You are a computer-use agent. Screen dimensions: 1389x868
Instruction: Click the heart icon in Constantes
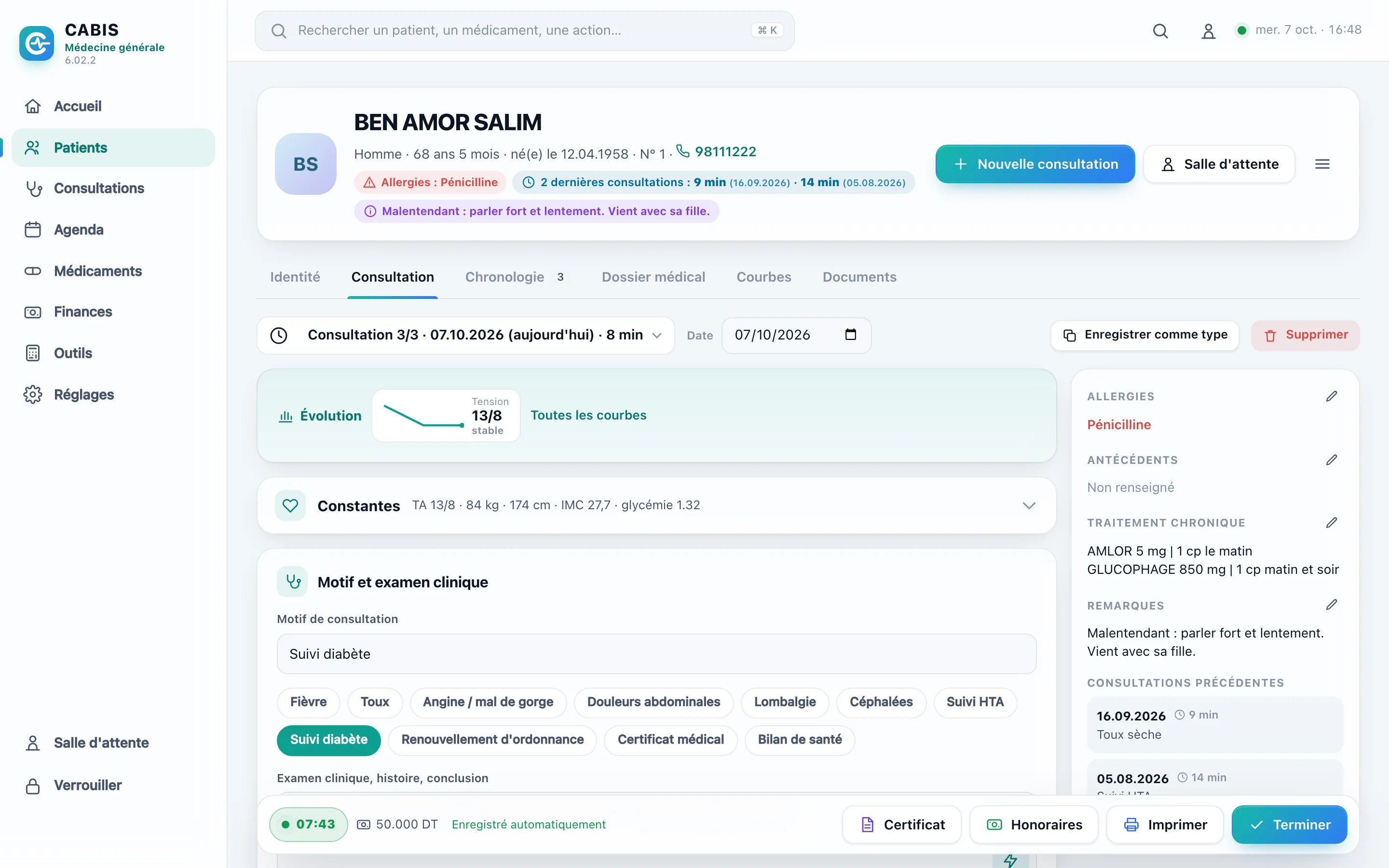tap(290, 505)
